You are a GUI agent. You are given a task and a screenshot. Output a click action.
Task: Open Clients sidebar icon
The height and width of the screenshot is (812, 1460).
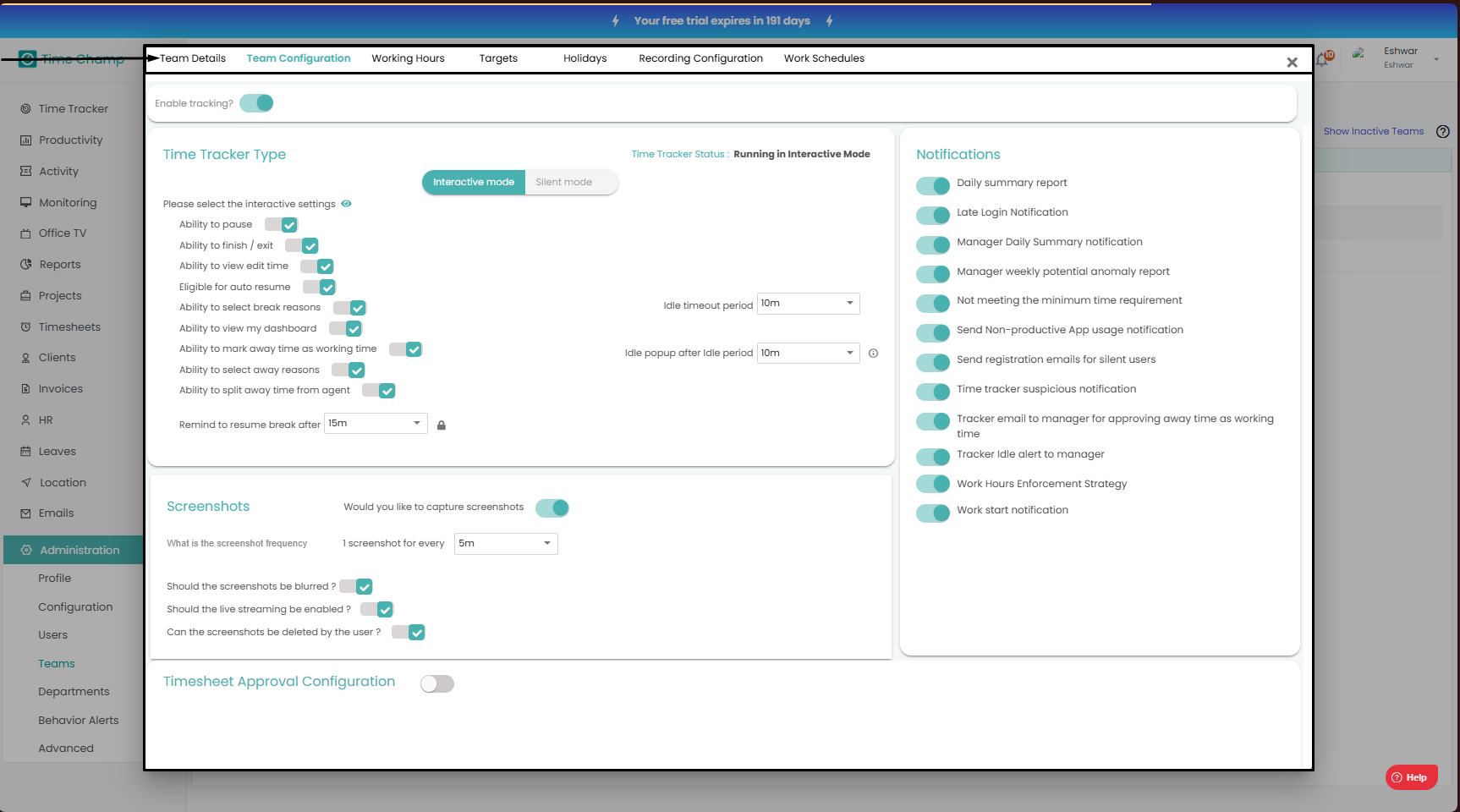click(x=25, y=358)
